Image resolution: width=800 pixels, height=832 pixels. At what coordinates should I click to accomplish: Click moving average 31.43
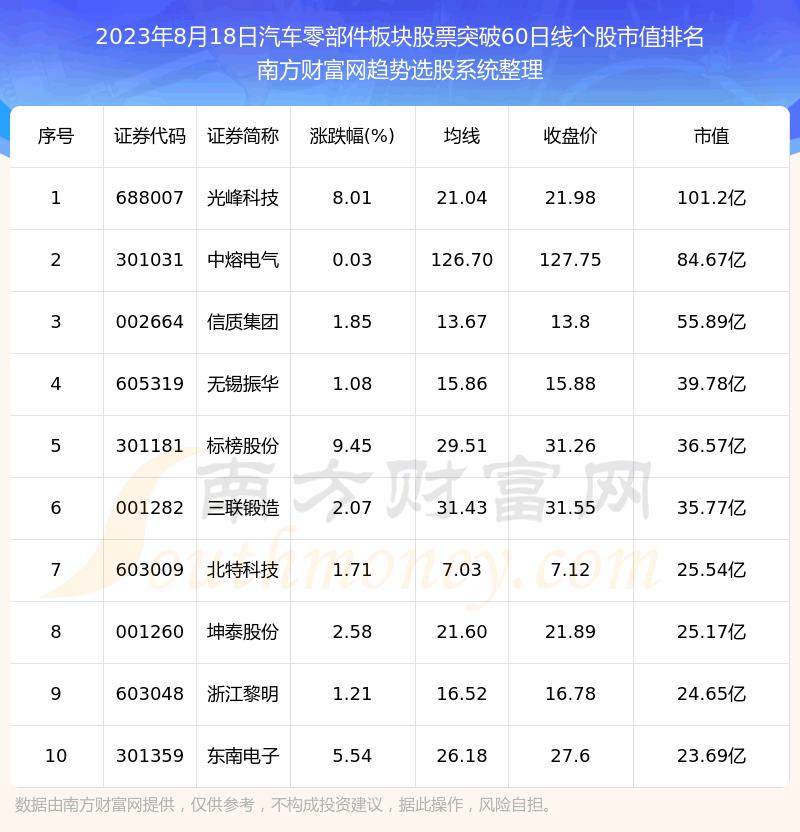click(462, 508)
